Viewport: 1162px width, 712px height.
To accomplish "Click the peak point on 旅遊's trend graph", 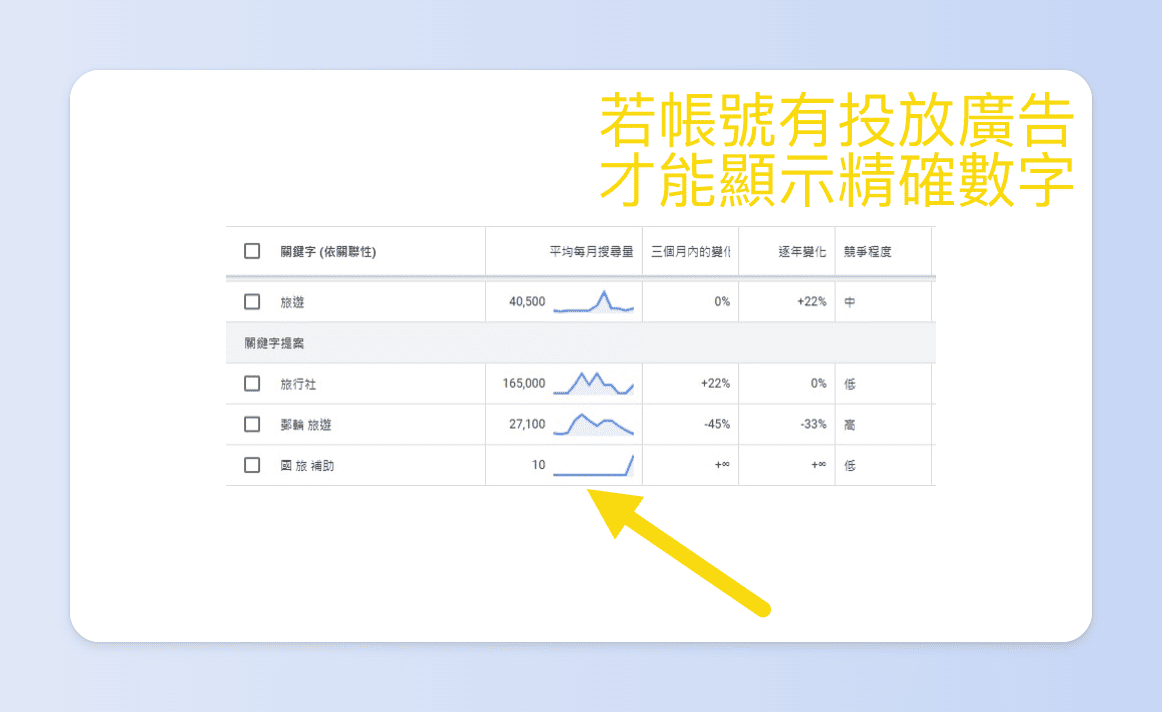I will pyautogui.click(x=606, y=293).
